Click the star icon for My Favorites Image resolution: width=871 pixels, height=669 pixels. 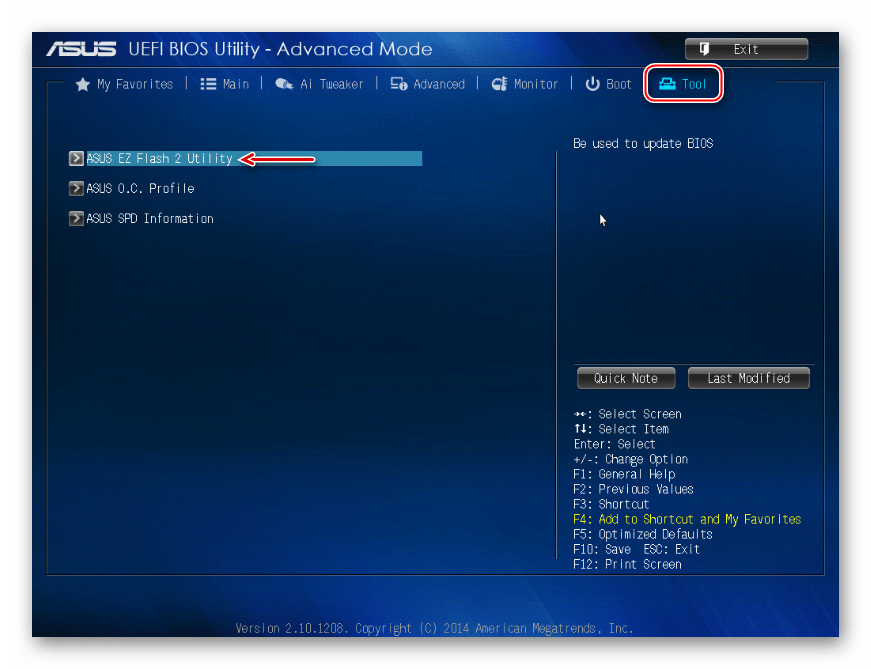pyautogui.click(x=83, y=85)
